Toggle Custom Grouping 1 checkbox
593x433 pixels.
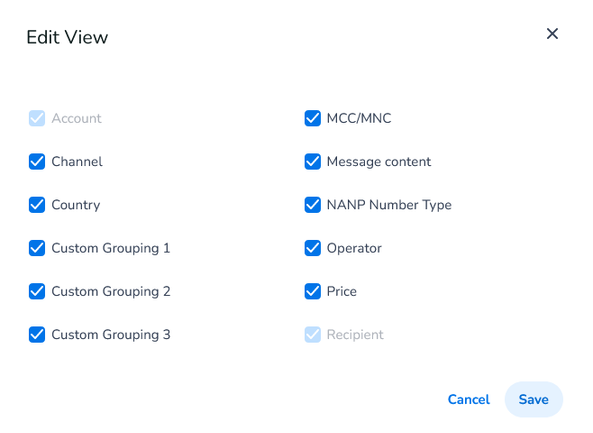click(x=37, y=248)
